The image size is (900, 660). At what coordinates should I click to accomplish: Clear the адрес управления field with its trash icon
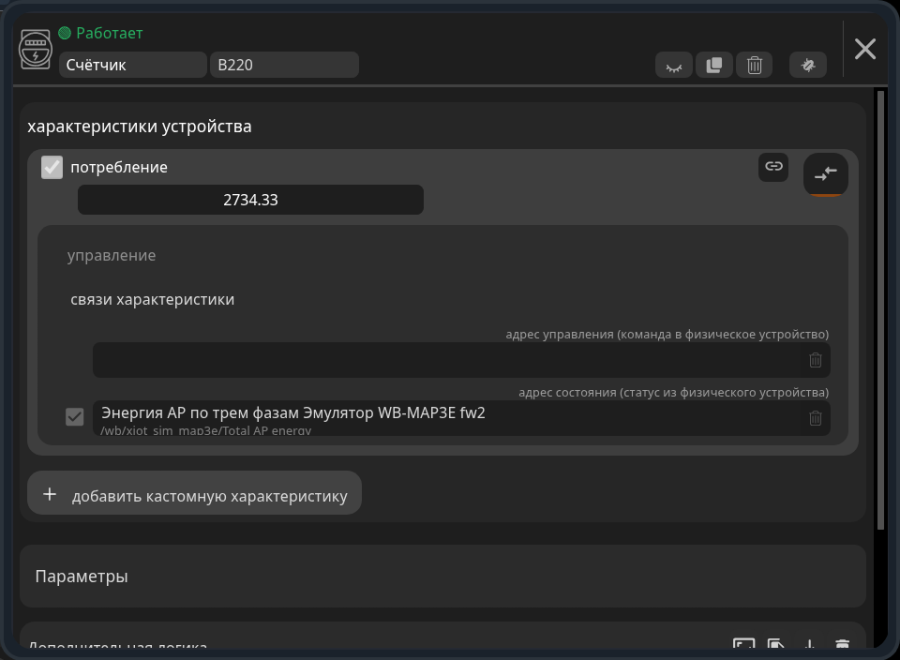click(815, 360)
